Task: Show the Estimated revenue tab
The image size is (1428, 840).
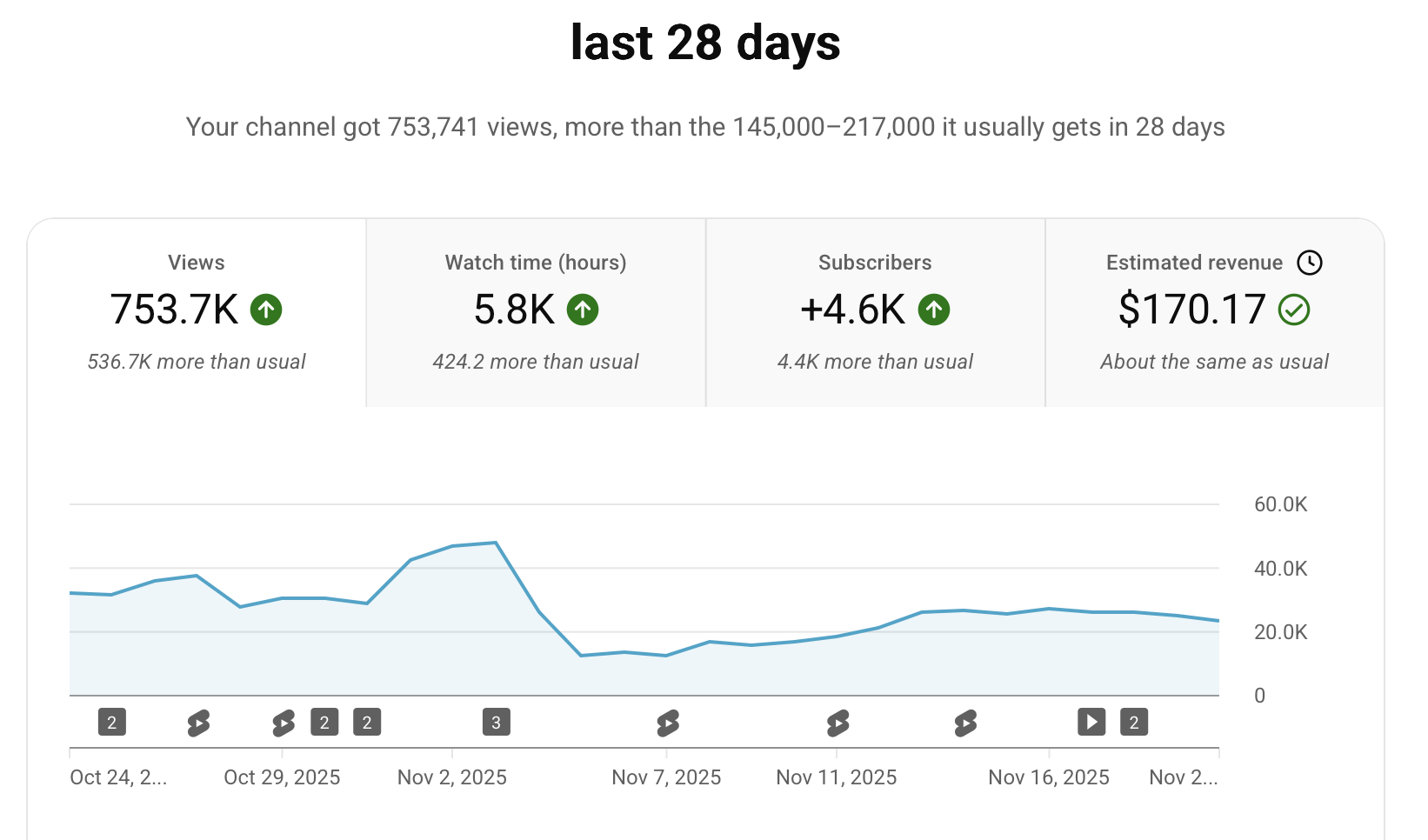Action: pyautogui.click(x=1214, y=313)
